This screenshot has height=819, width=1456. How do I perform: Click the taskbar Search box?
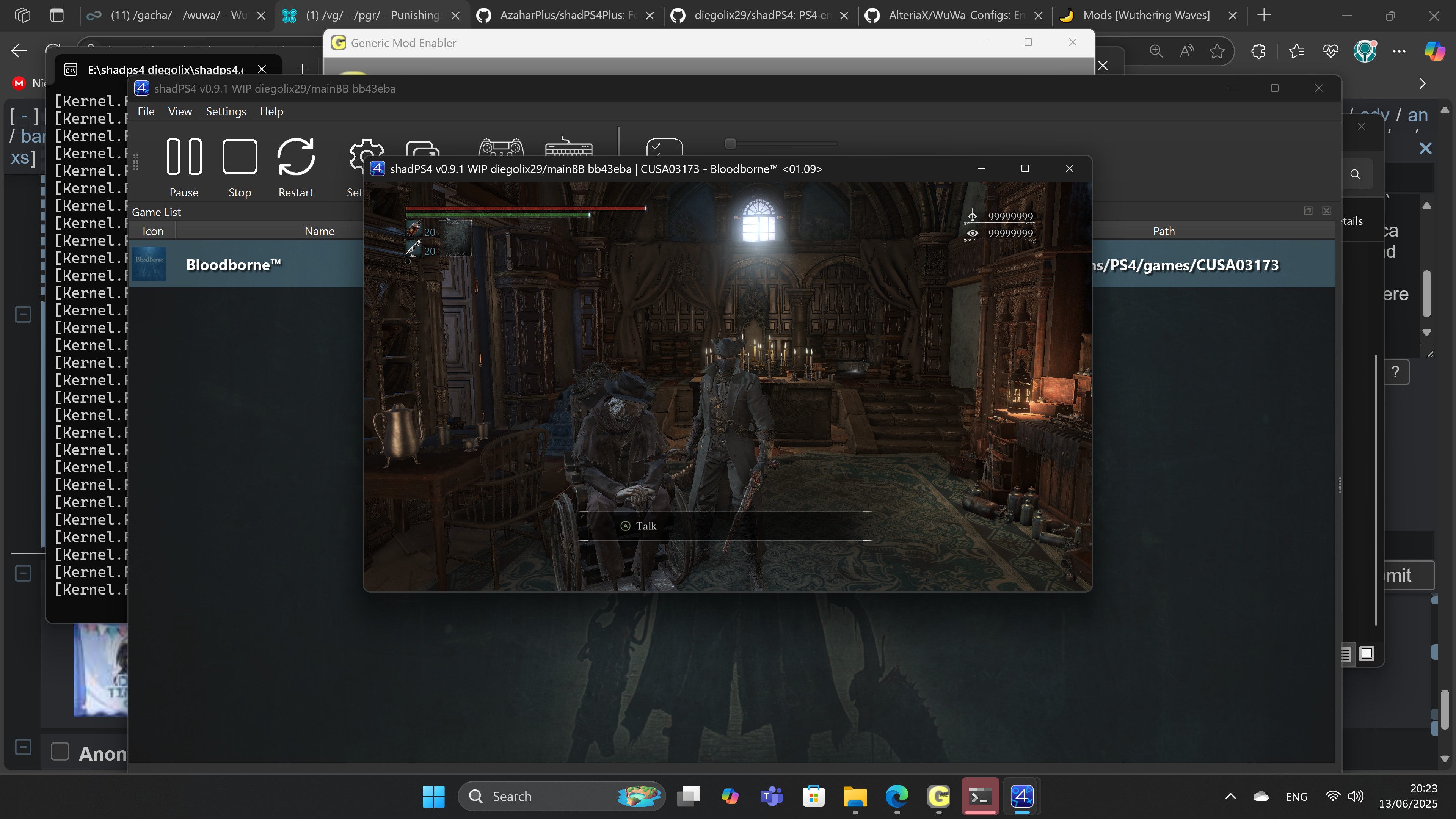click(x=562, y=796)
